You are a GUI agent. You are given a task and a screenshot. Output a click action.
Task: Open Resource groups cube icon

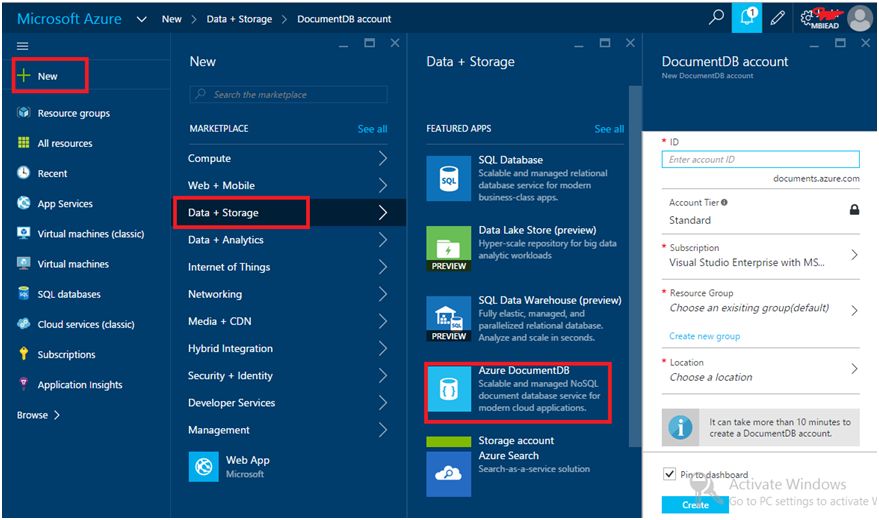pyautogui.click(x=24, y=112)
